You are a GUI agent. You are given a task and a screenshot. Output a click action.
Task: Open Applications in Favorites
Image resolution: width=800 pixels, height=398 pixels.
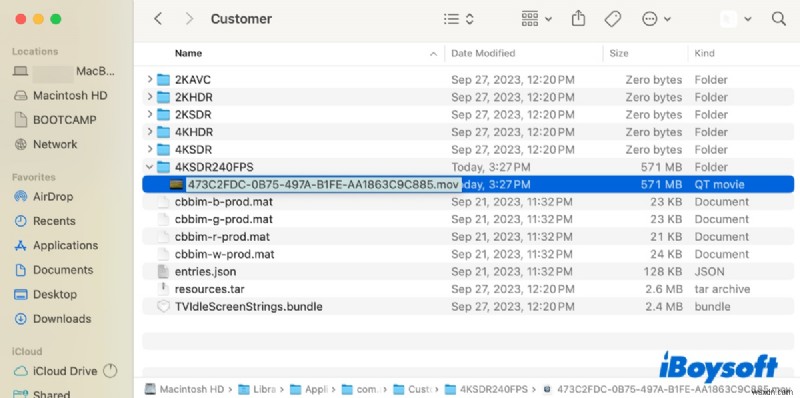[65, 245]
